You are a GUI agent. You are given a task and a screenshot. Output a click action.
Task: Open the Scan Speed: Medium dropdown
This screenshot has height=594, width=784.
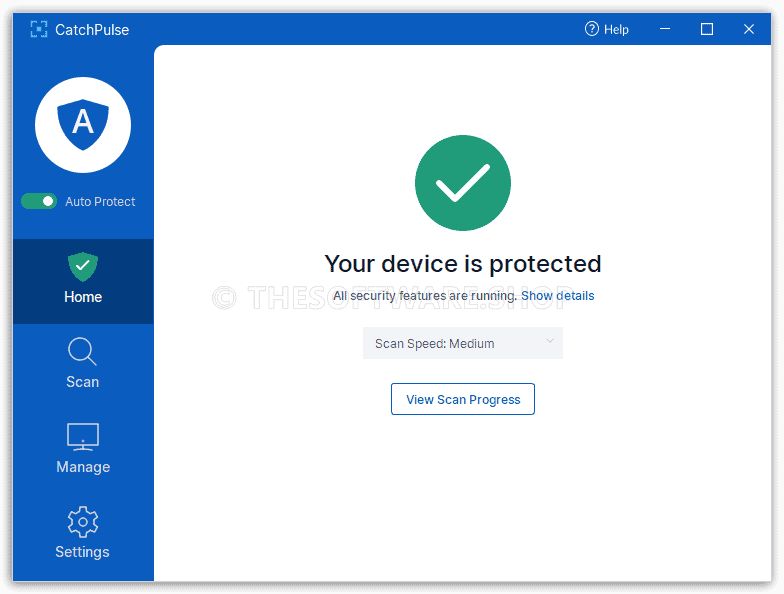pos(463,343)
